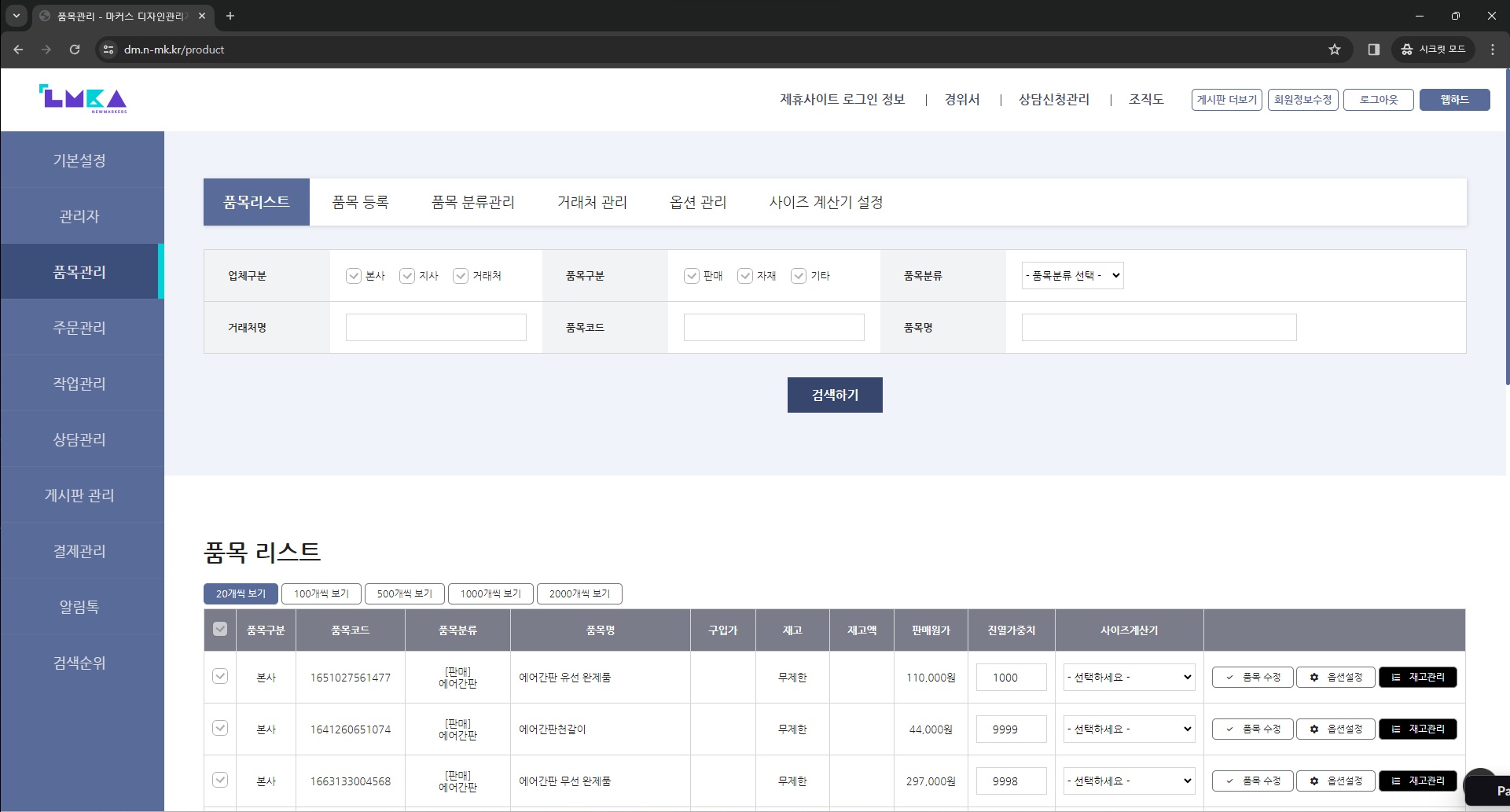Reload the page with the refresh icon
The width and height of the screenshot is (1510, 812).
(x=75, y=50)
